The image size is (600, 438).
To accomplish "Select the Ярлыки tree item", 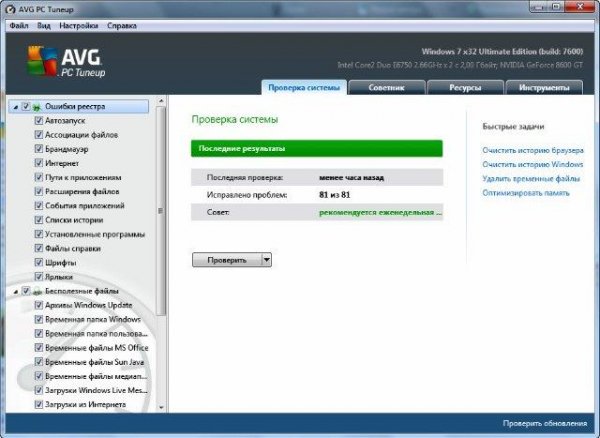I will [59, 277].
